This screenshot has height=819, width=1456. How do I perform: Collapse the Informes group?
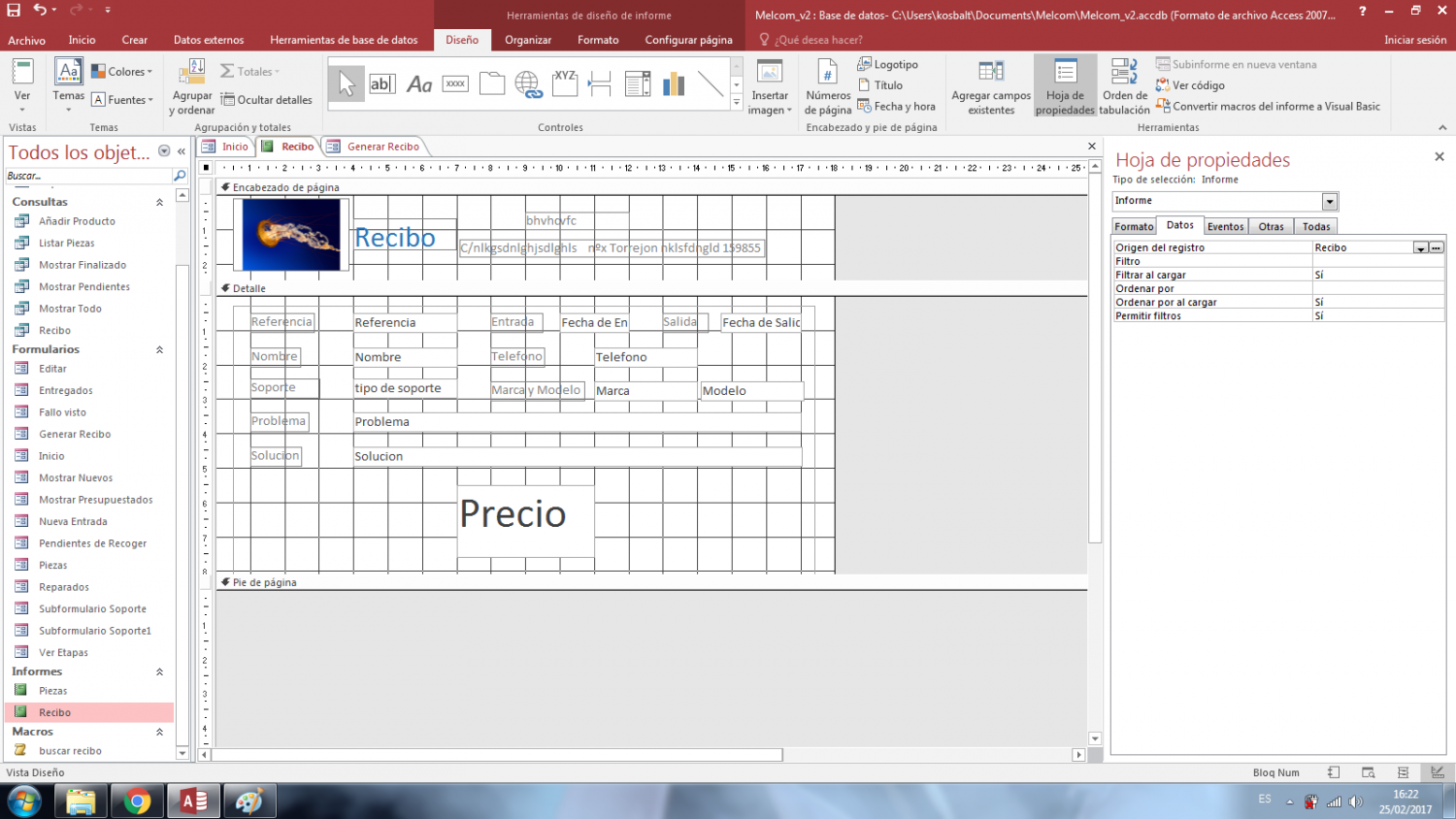pyautogui.click(x=159, y=672)
